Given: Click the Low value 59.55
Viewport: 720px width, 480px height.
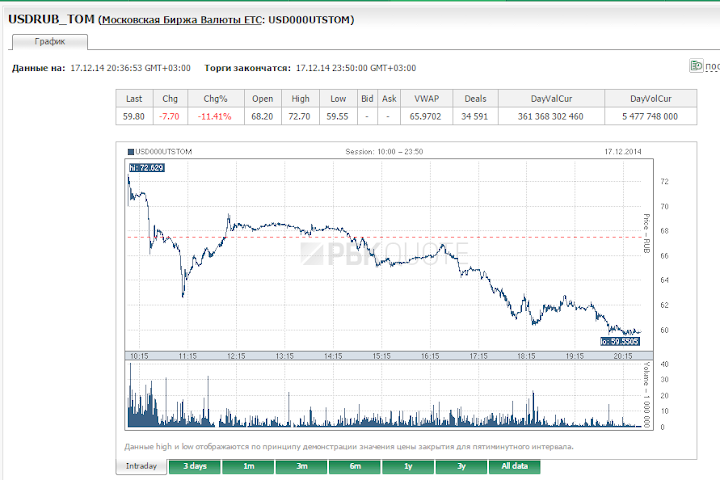Looking at the screenshot, I should [x=338, y=117].
